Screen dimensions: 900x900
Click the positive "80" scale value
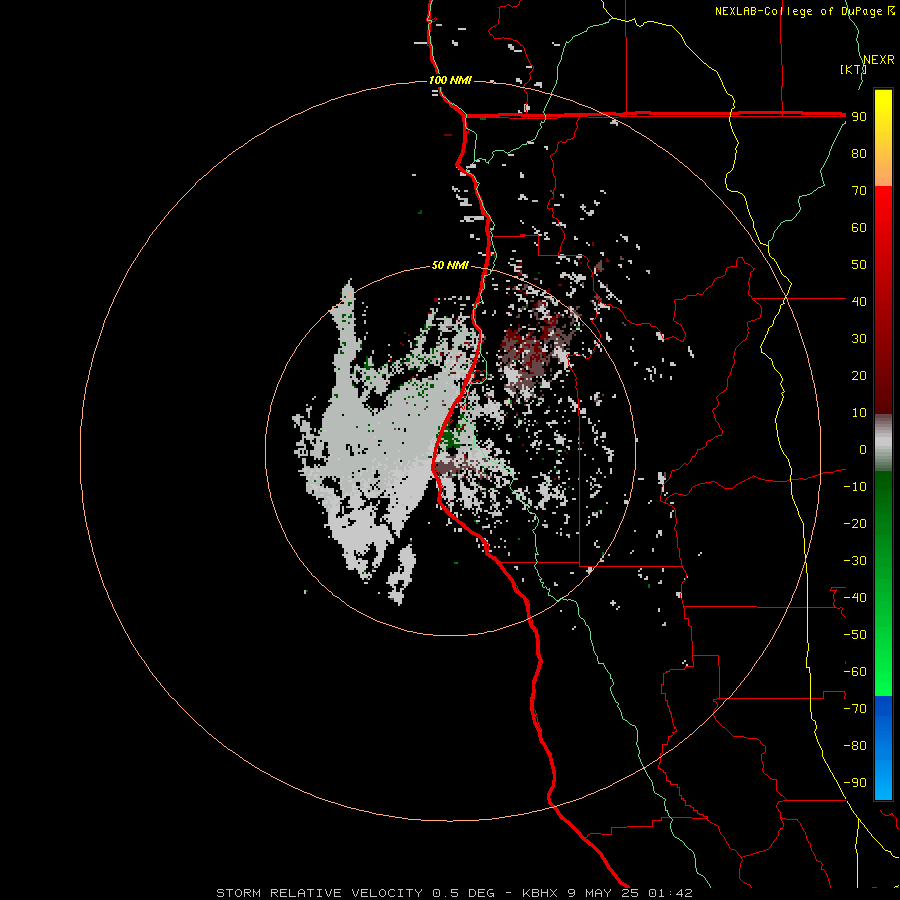(x=859, y=153)
